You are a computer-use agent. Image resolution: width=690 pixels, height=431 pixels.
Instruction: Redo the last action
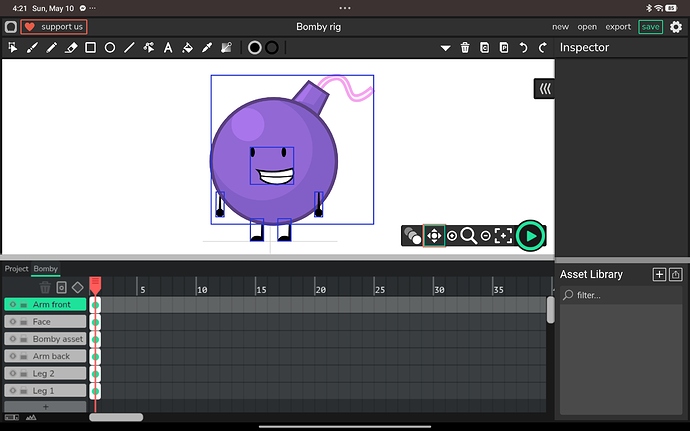(543, 48)
